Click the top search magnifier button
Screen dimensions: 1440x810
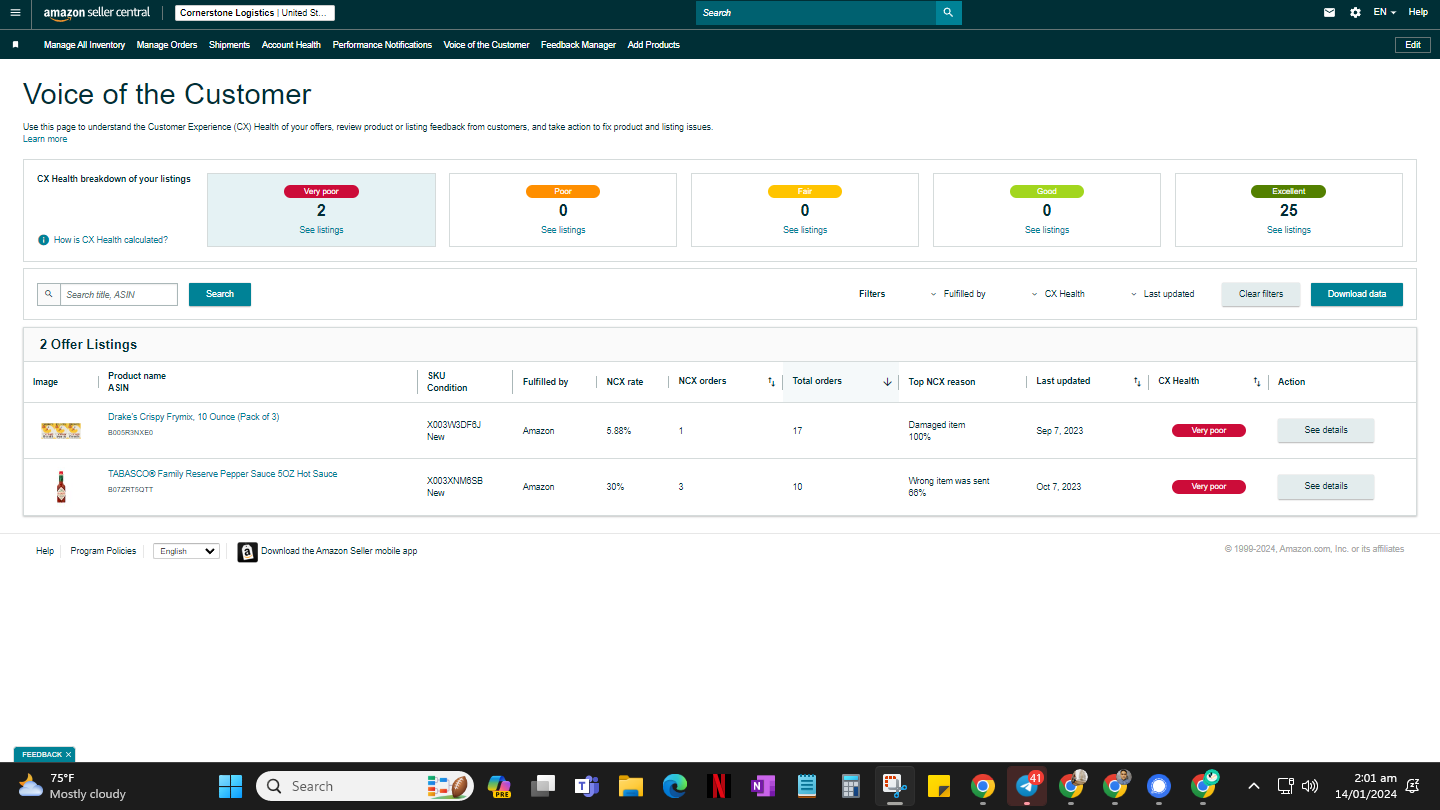[949, 13]
